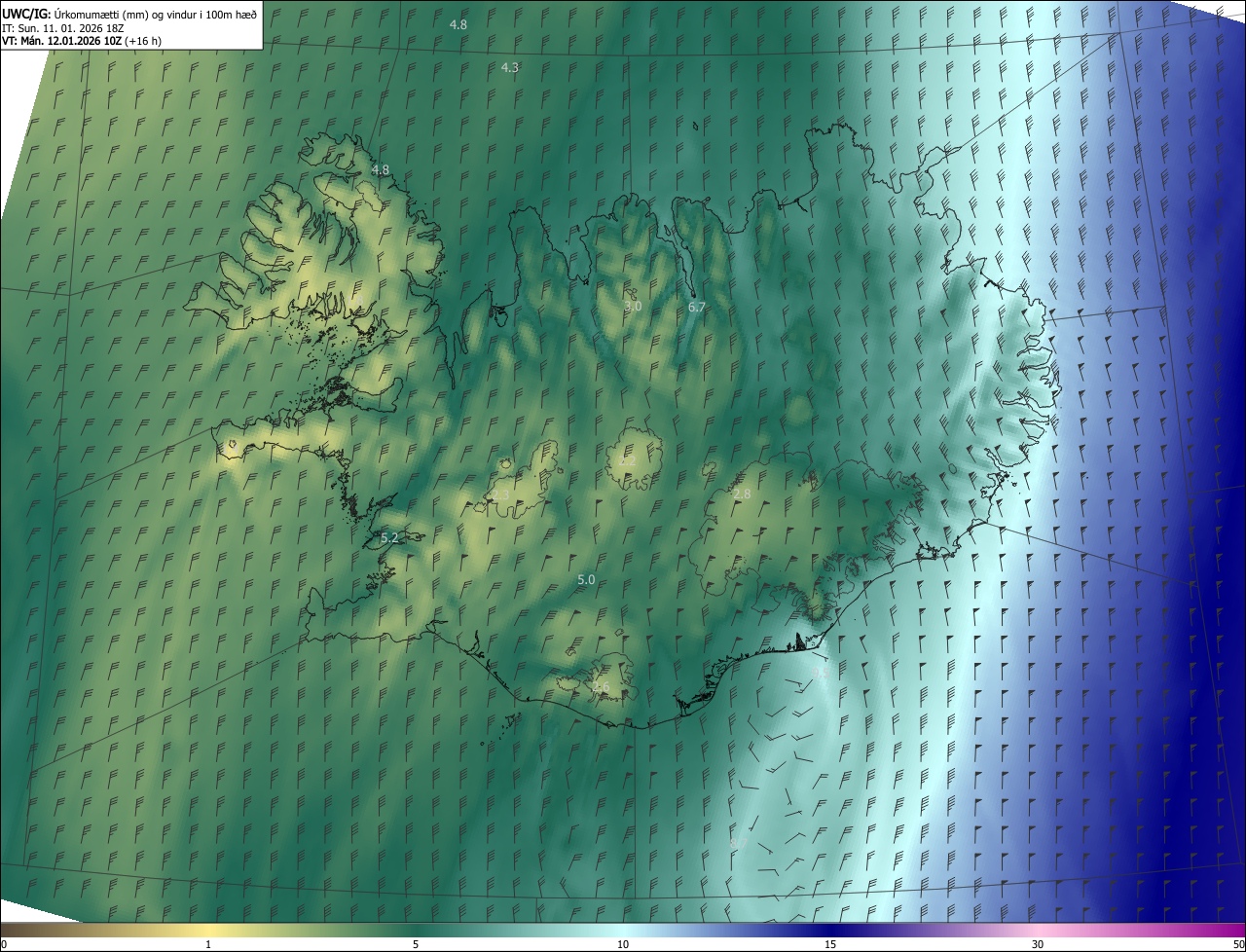The height and width of the screenshot is (952, 1246).
Task: Click the 6.7 precipitation label
Action: coord(696,306)
